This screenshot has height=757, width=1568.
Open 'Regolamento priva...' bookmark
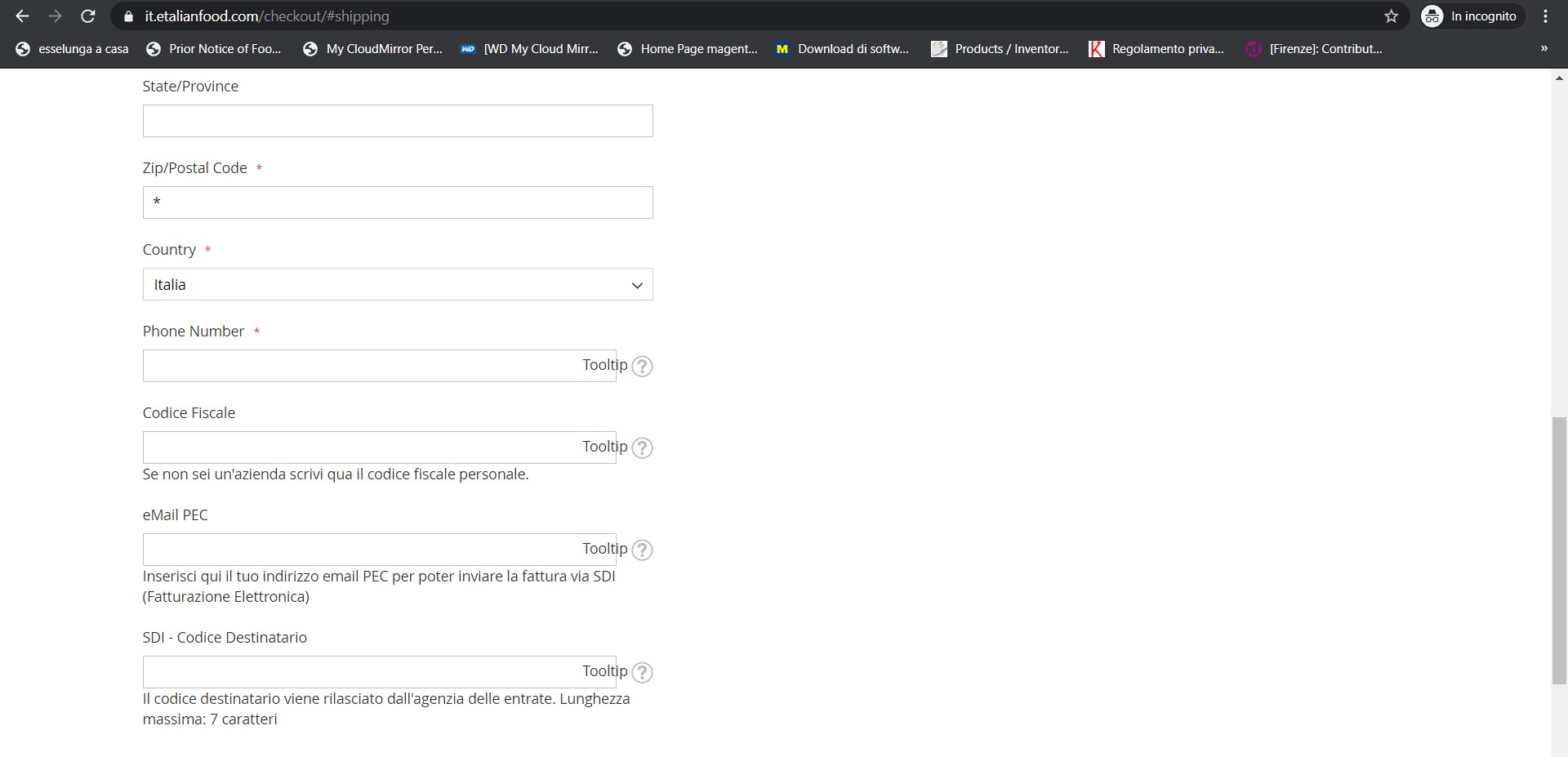point(1156,49)
